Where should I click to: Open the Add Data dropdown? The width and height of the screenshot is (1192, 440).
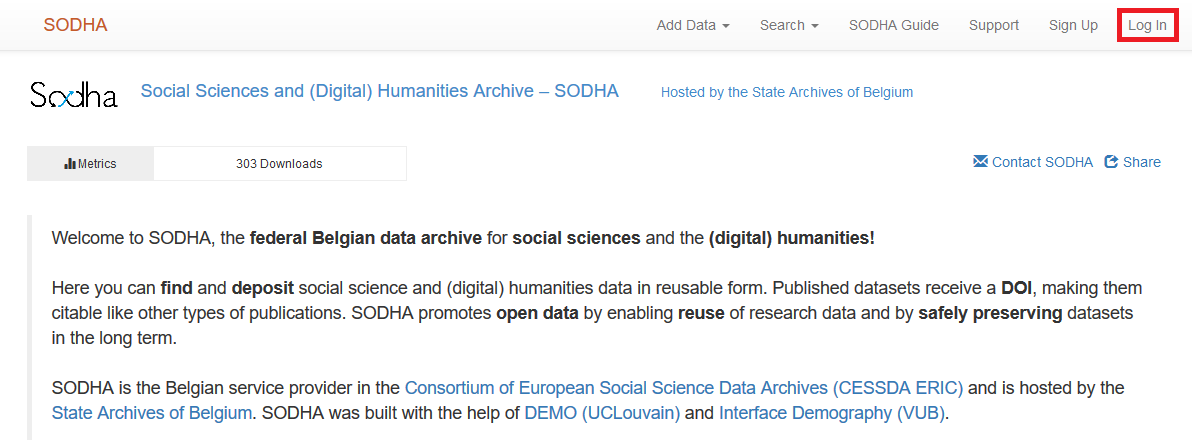point(693,25)
